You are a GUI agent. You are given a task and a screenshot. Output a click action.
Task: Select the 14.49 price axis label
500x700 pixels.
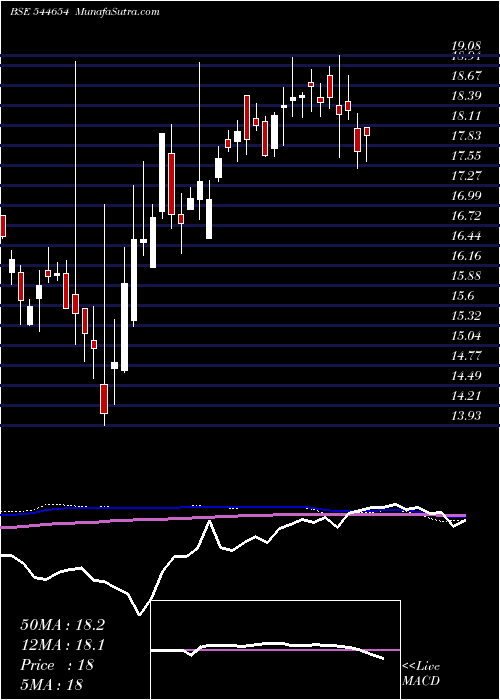point(466,376)
